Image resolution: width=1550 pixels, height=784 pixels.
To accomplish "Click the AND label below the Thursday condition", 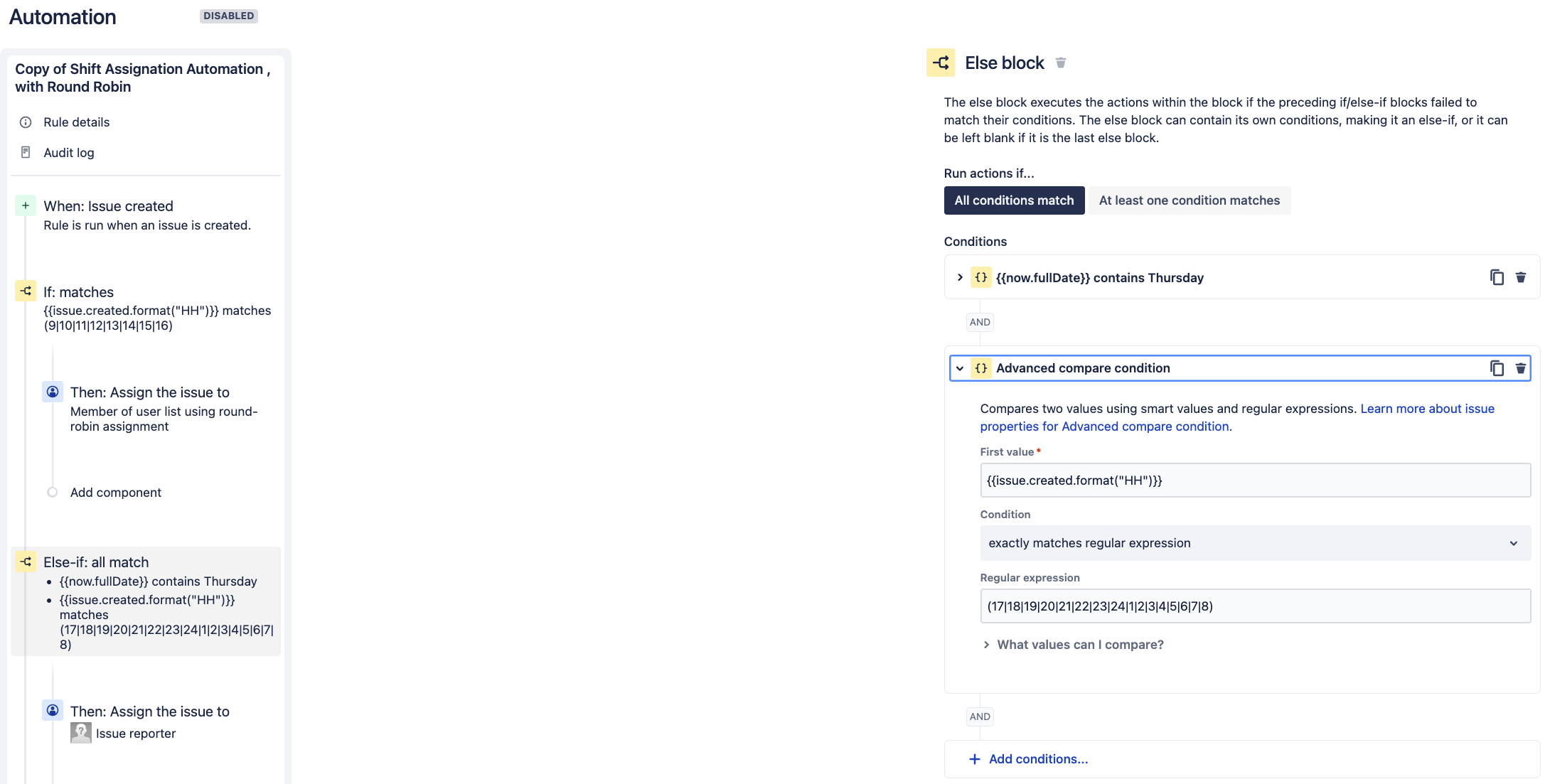I will 980,322.
